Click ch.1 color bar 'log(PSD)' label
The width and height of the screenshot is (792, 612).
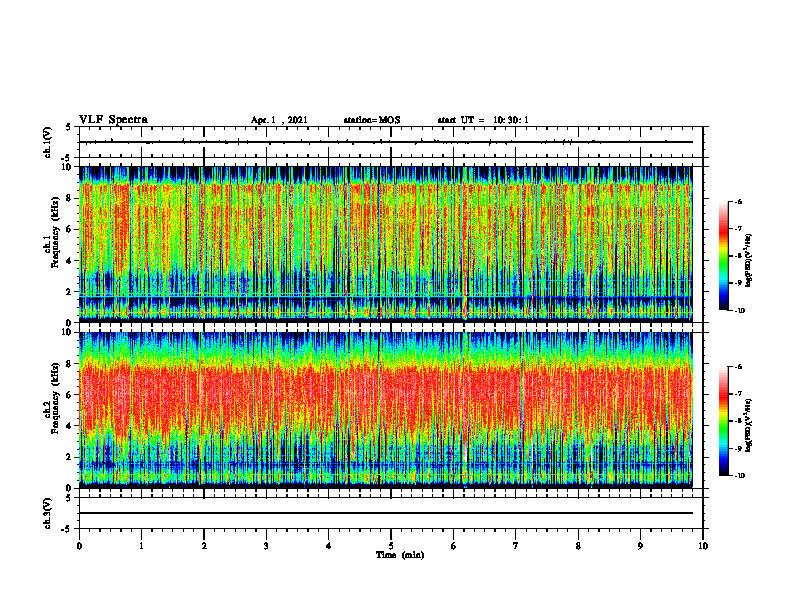coord(749,261)
